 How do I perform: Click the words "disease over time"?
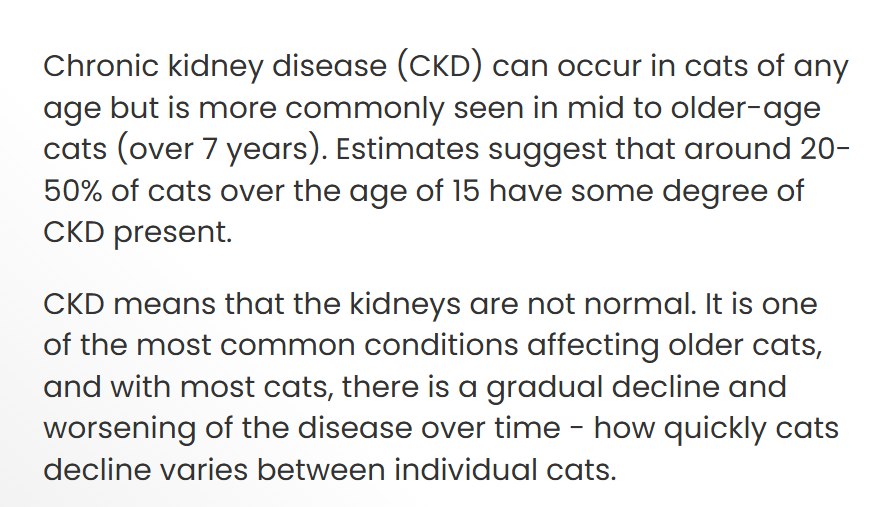(429, 428)
